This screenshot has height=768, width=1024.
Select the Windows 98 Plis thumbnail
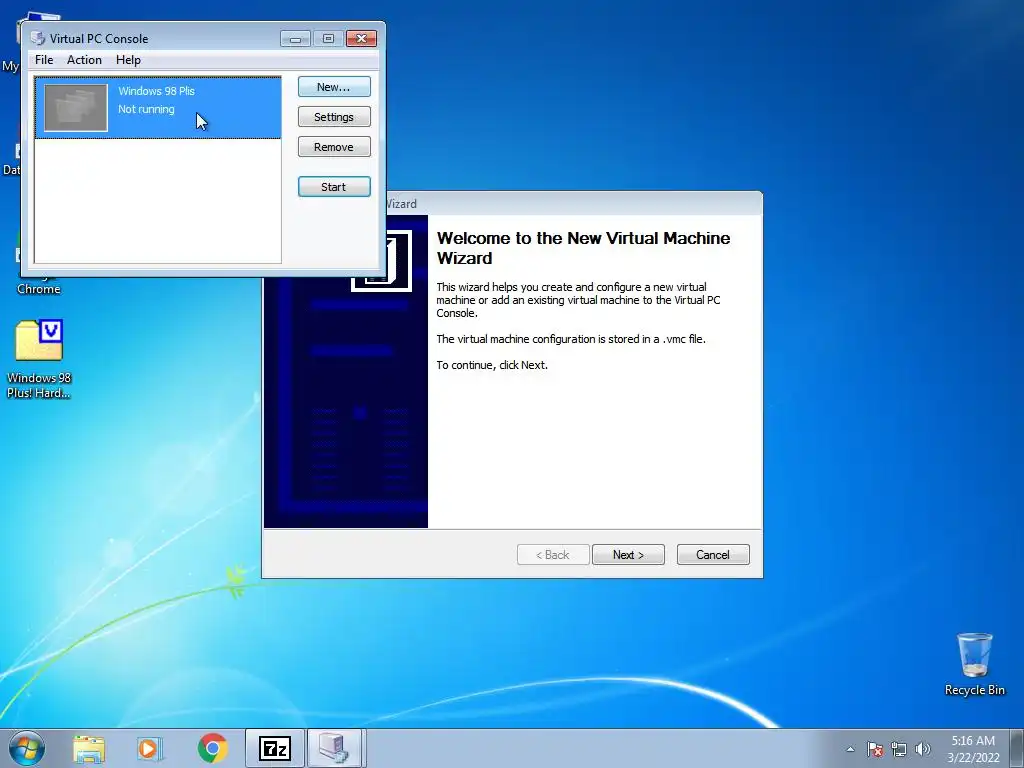(x=76, y=108)
